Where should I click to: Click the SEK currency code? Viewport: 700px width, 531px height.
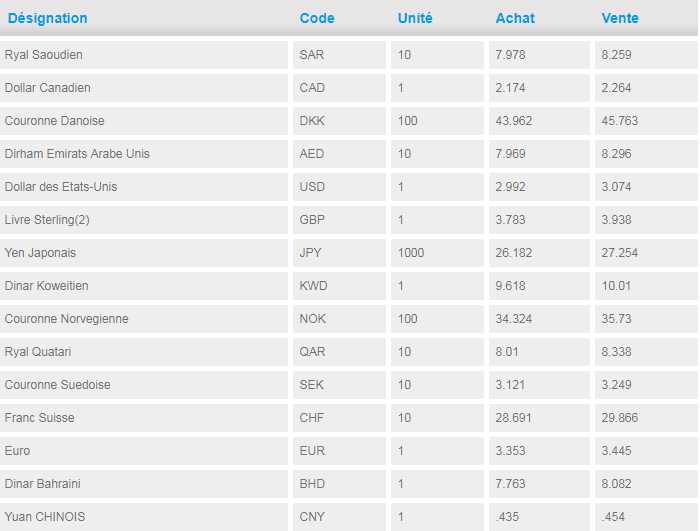[x=311, y=385]
